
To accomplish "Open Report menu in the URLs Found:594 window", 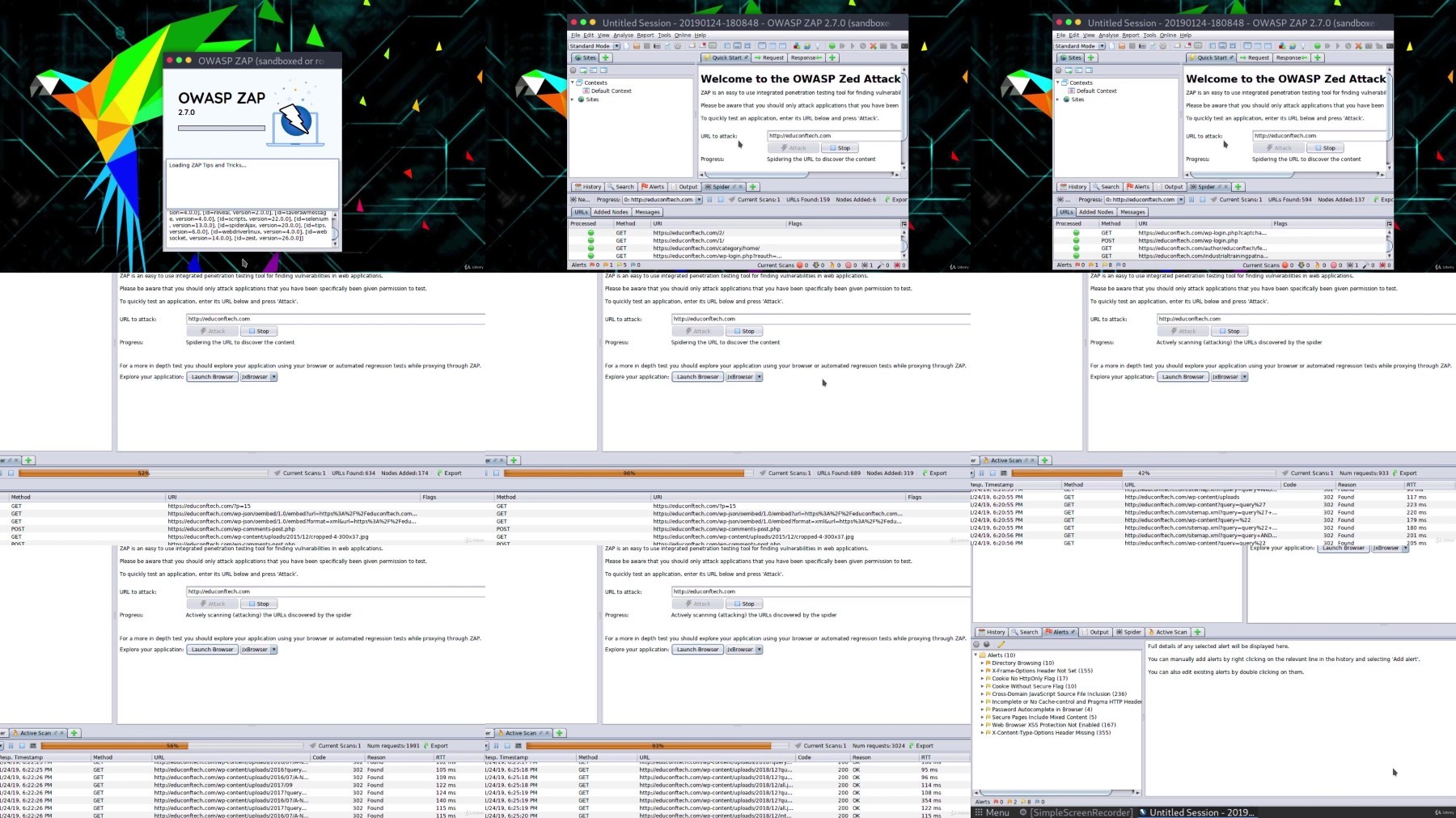I will 1130,35.
